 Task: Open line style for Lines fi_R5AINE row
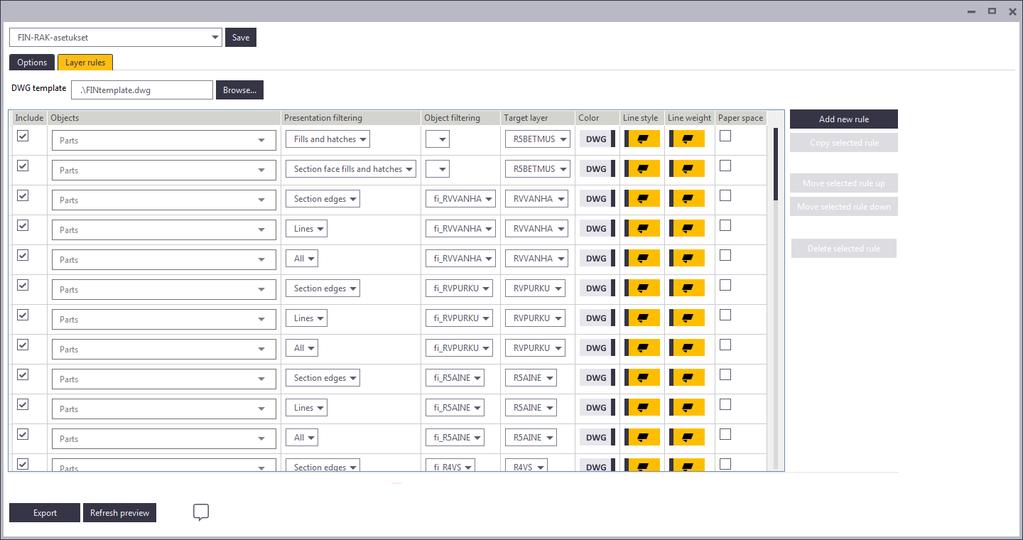[642, 408]
